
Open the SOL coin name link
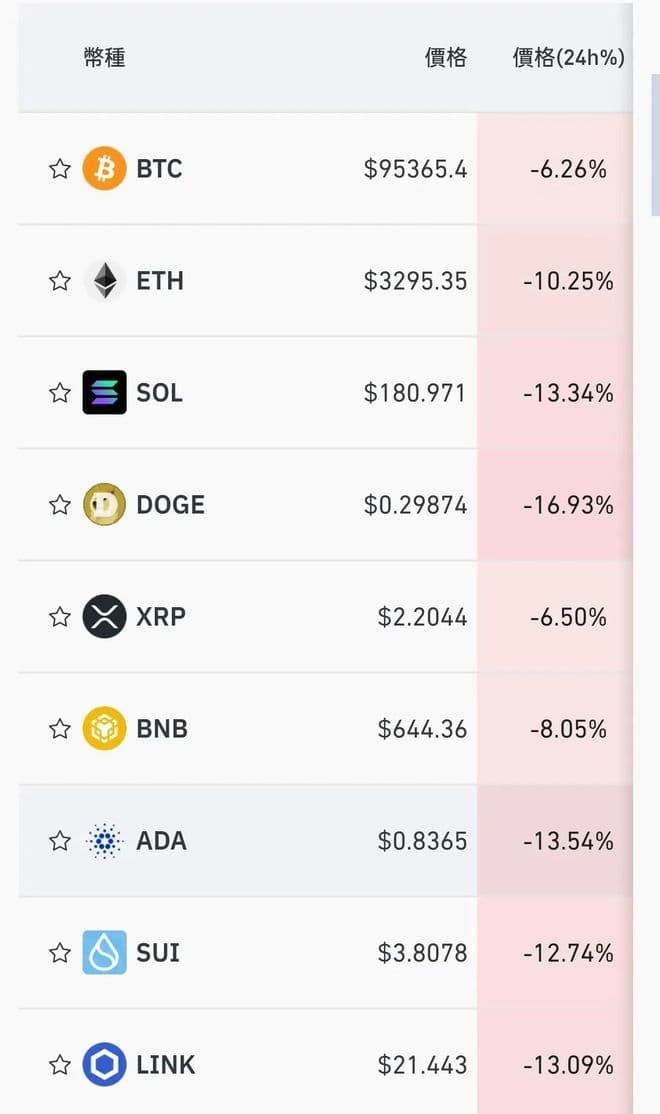(160, 392)
